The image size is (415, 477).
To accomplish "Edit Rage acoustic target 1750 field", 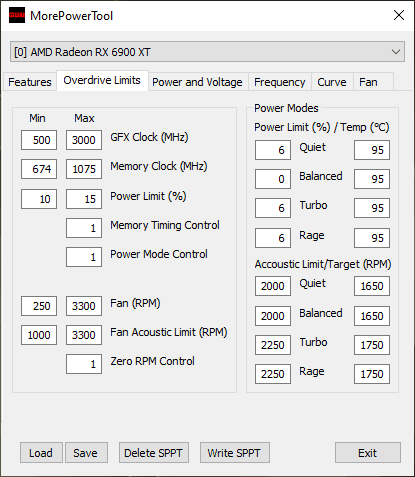I will [x=372, y=374].
